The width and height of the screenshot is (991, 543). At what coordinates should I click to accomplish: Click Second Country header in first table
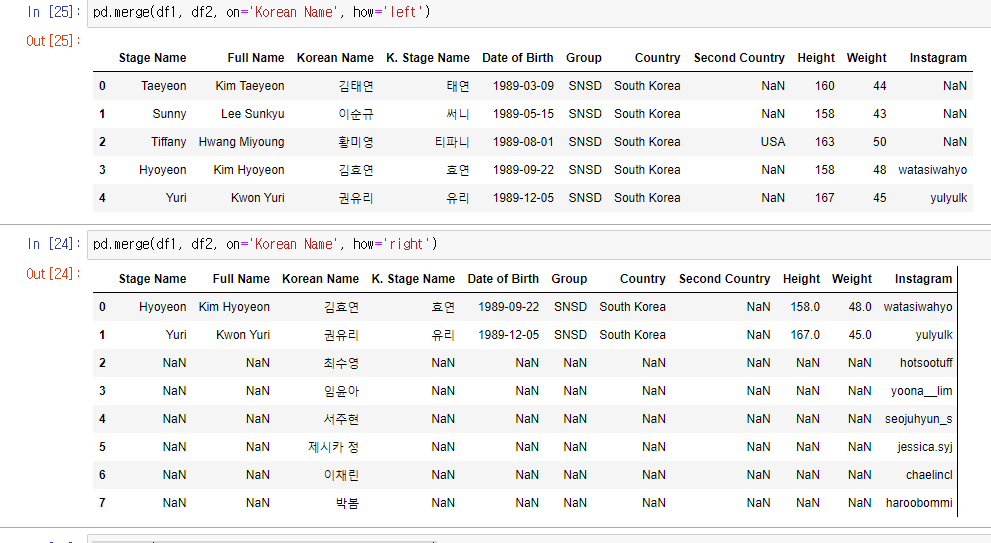739,58
